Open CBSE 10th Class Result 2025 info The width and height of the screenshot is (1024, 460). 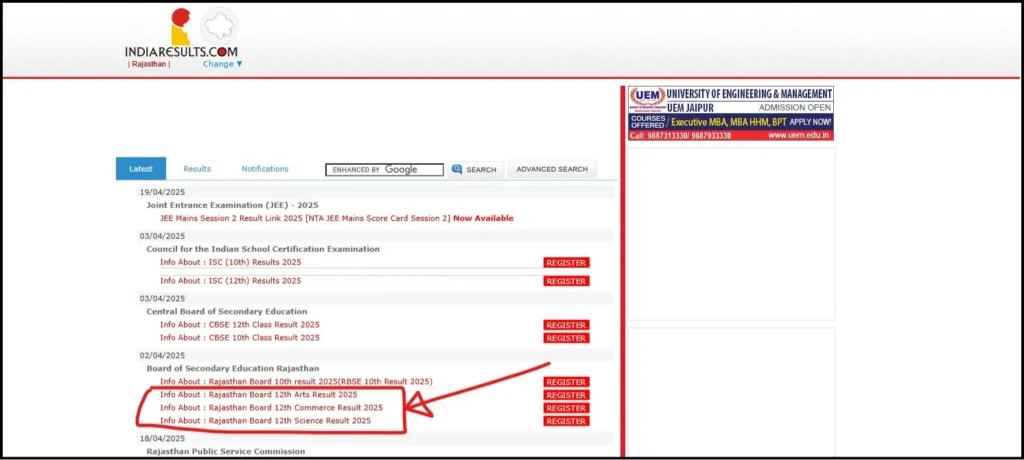click(x=240, y=337)
